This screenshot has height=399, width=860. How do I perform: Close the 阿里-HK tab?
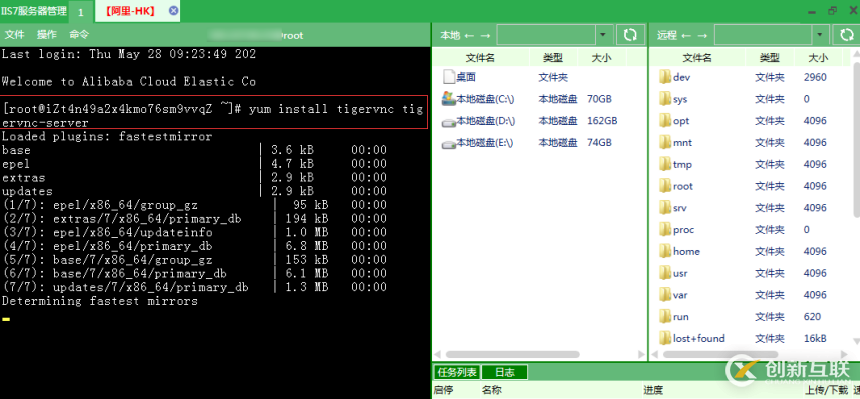[173, 11]
